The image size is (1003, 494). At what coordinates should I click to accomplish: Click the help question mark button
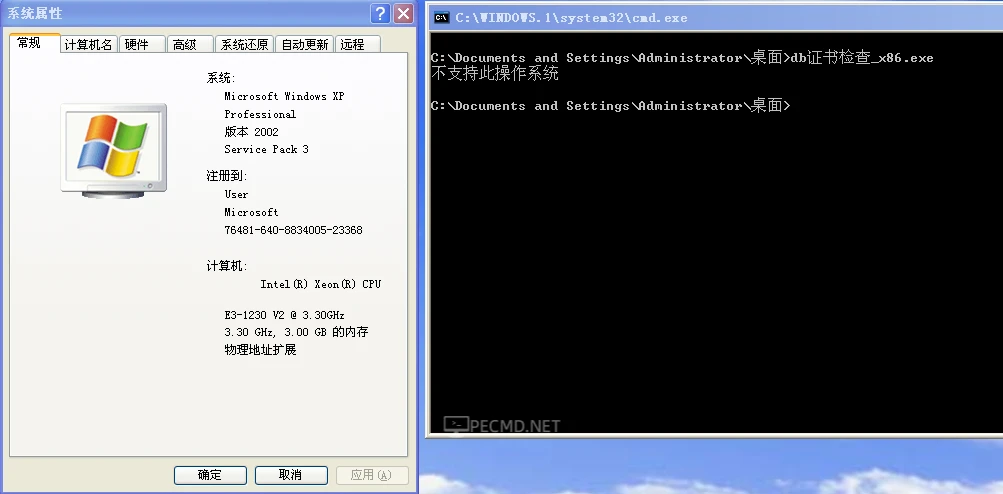[380, 13]
